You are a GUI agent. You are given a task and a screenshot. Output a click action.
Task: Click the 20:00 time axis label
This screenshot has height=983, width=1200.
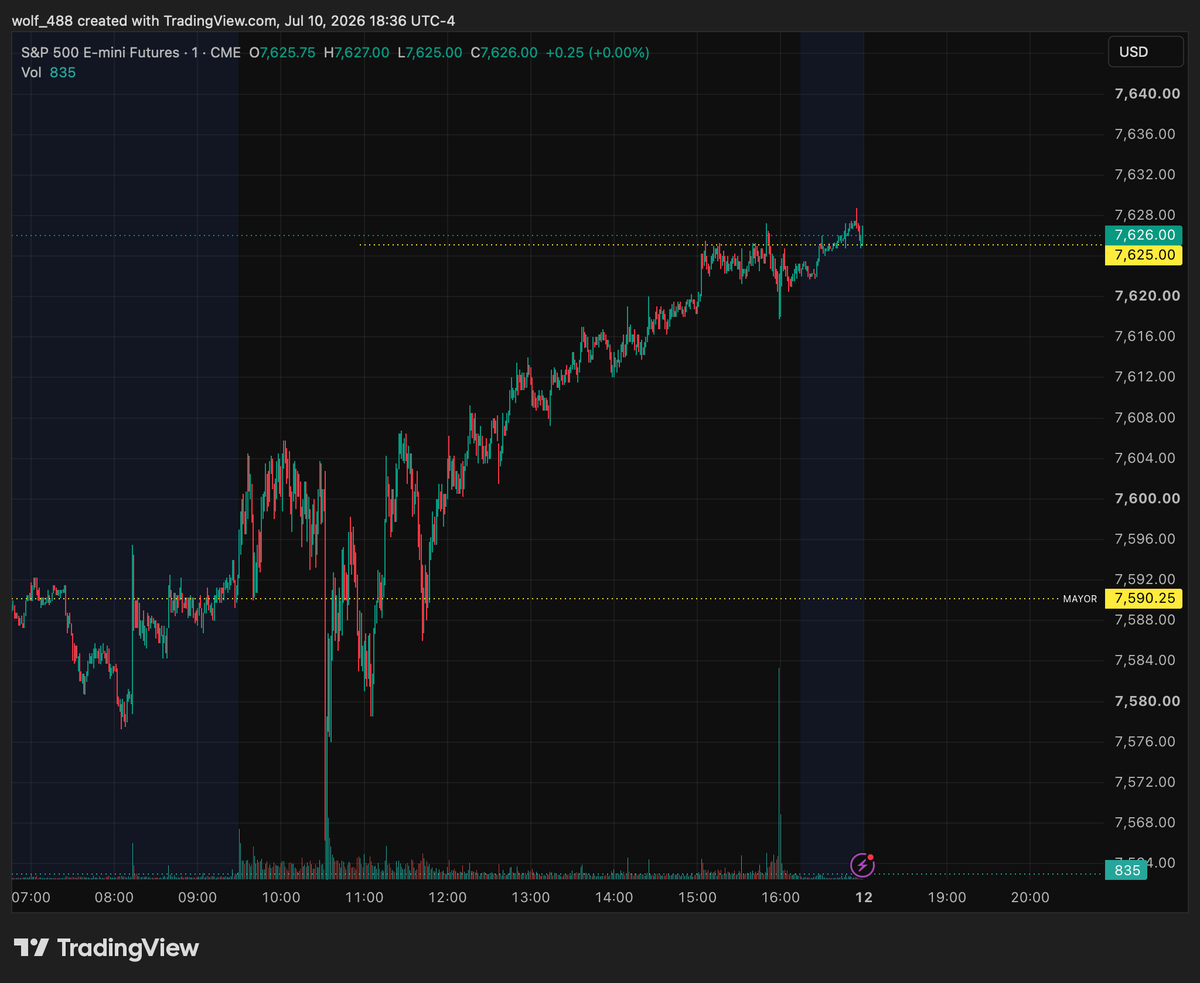[x=1030, y=897]
